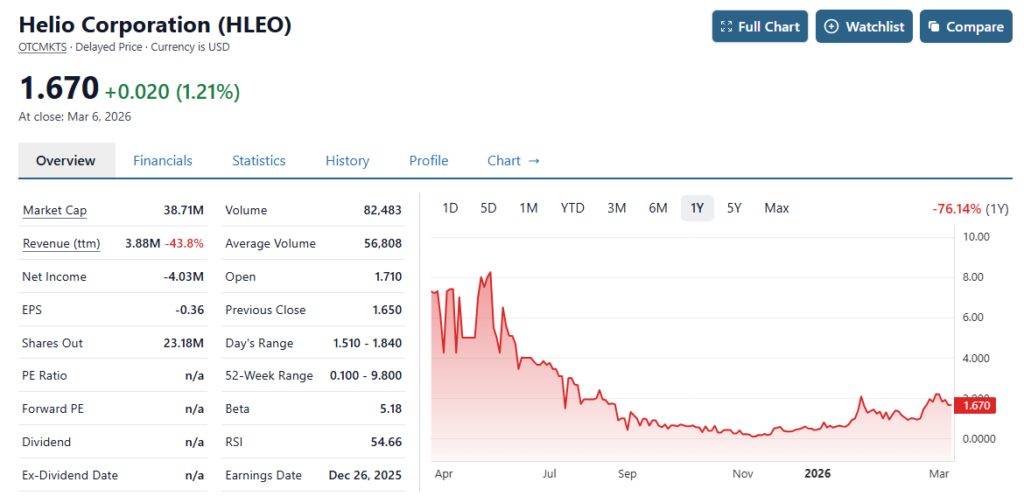Switch chart to 5D range
The image size is (1024, 496).
pos(488,208)
